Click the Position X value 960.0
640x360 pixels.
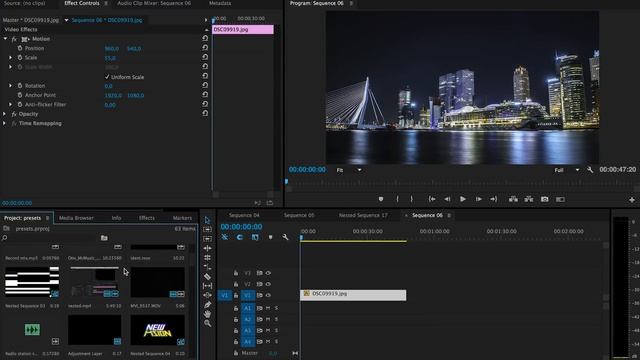(111, 49)
